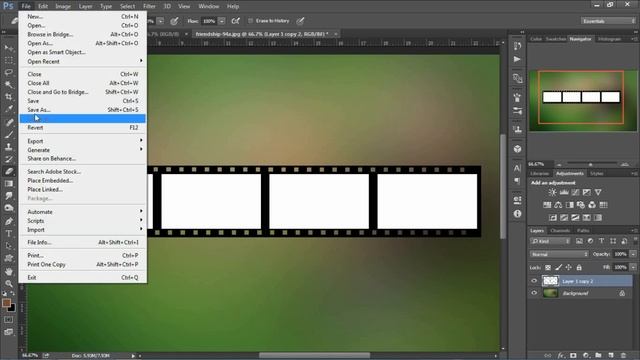Select the Pen tool
This screenshot has height=360, width=640.
coord(9,221)
